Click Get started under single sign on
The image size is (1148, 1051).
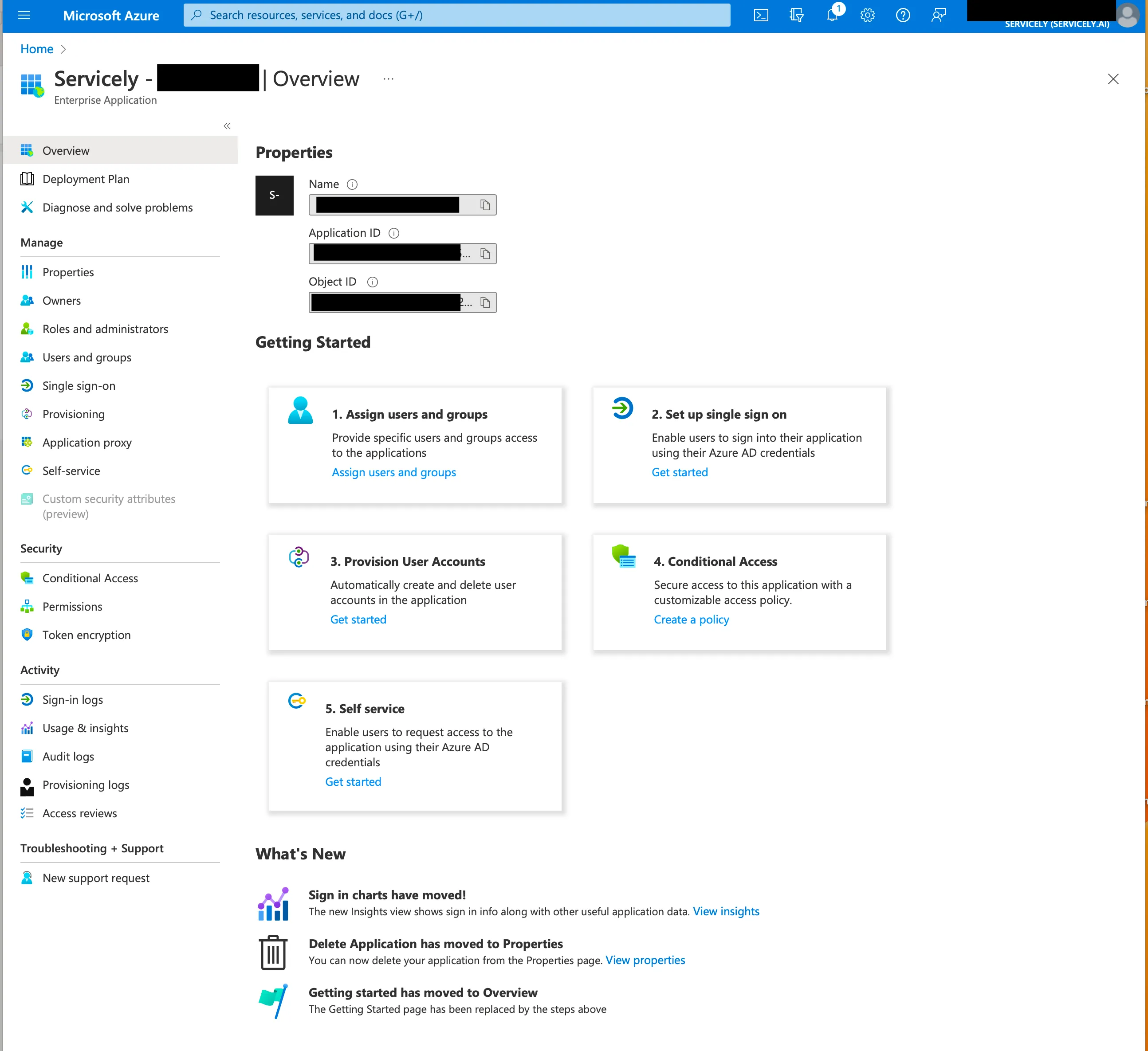[680, 473]
